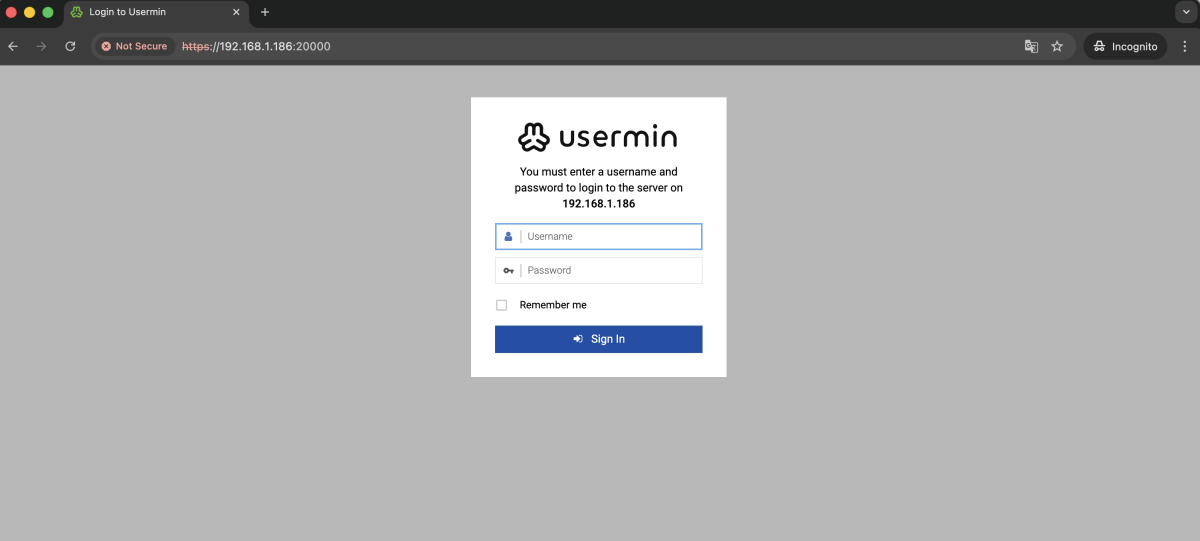
Task: Minimize the window with the yellow button
Action: (x=30, y=12)
